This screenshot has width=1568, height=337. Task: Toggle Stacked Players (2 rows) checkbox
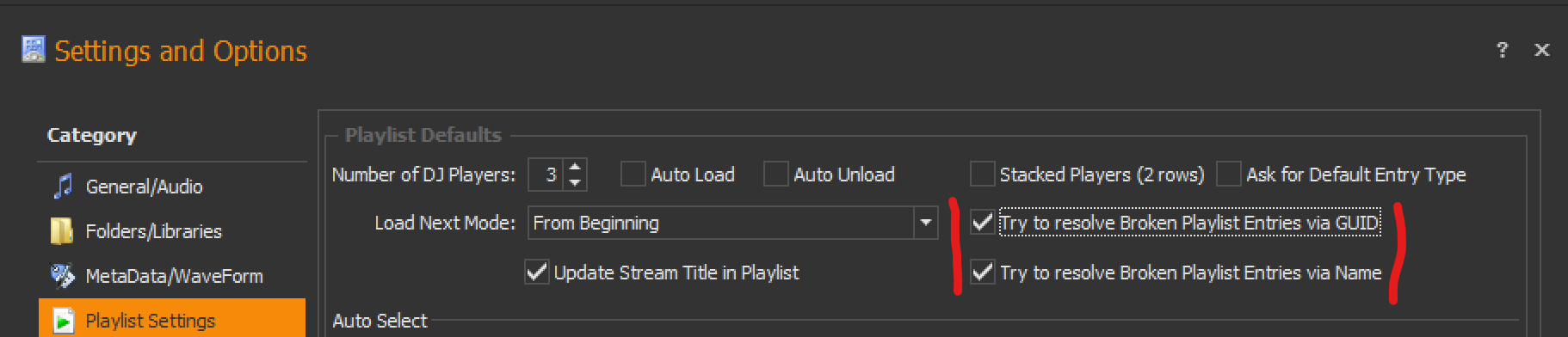(x=982, y=175)
